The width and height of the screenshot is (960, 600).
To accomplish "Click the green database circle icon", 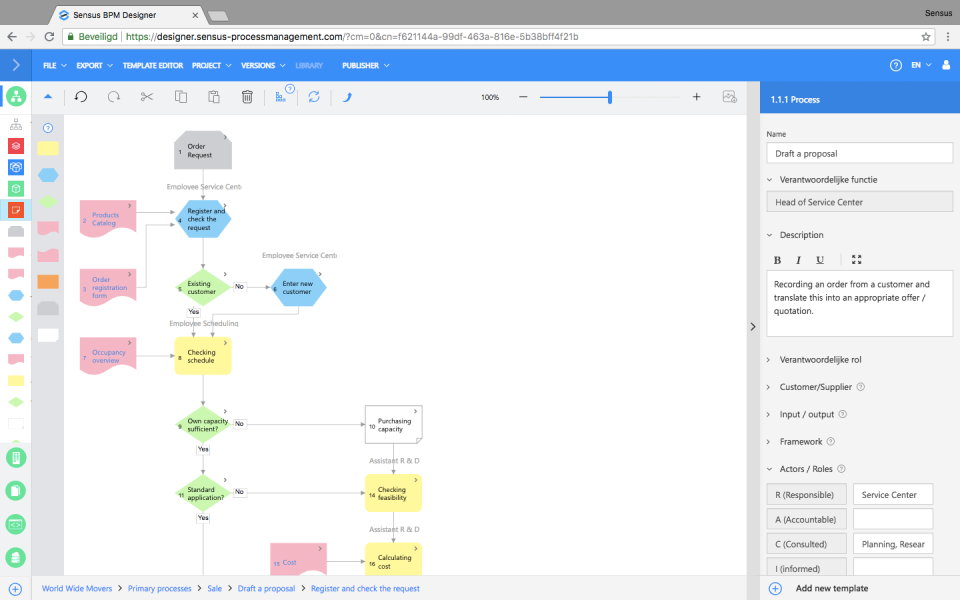I will point(16,557).
